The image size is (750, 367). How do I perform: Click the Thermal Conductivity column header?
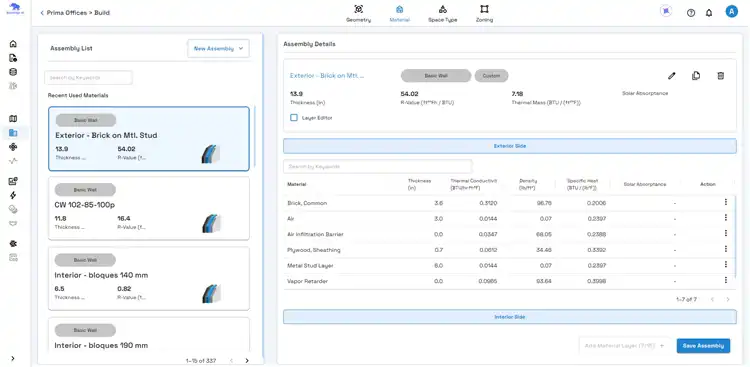474,184
